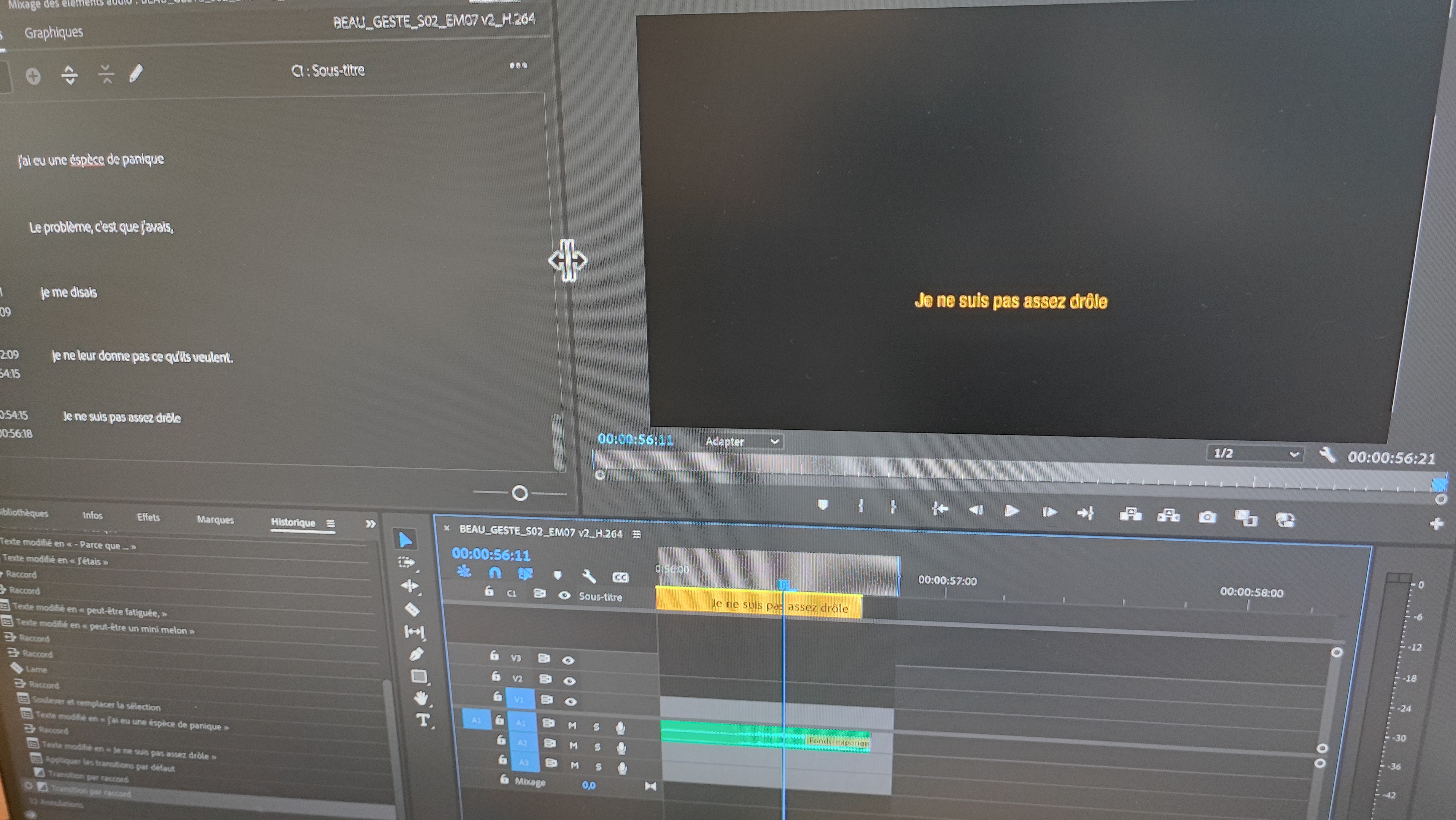Select the Type tool
Viewport: 1456px width, 820px height.
pos(423,720)
